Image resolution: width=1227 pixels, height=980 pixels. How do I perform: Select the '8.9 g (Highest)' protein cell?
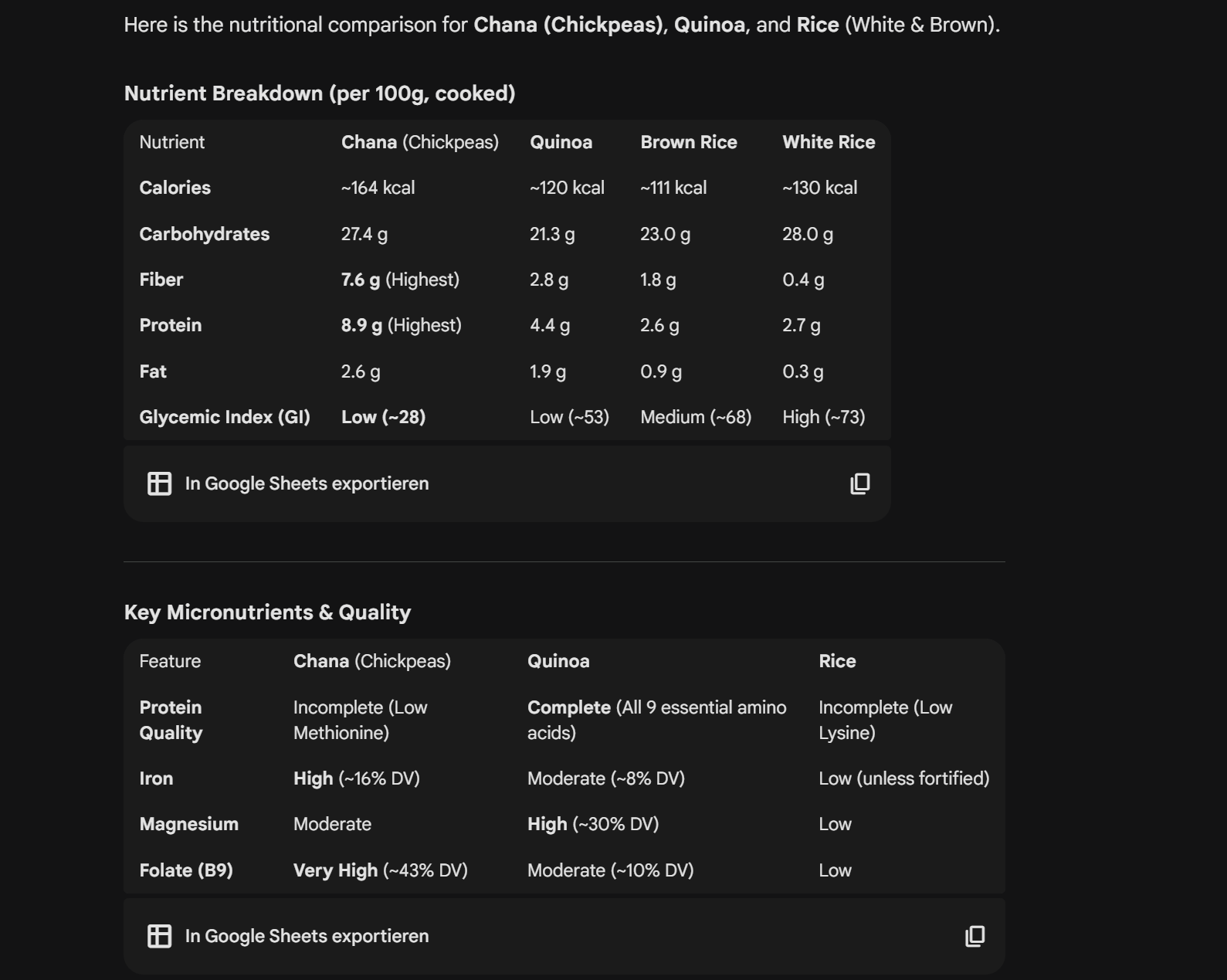point(401,325)
